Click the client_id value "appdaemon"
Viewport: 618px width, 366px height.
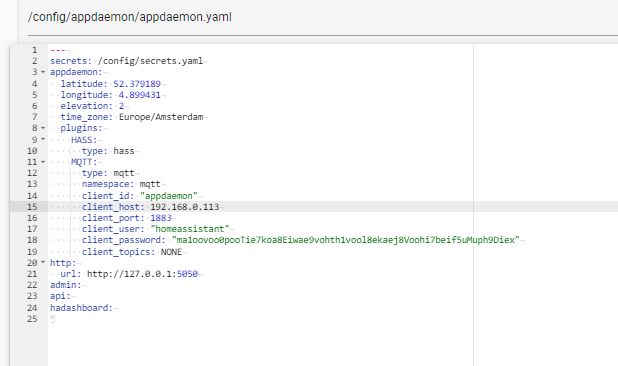[169, 196]
